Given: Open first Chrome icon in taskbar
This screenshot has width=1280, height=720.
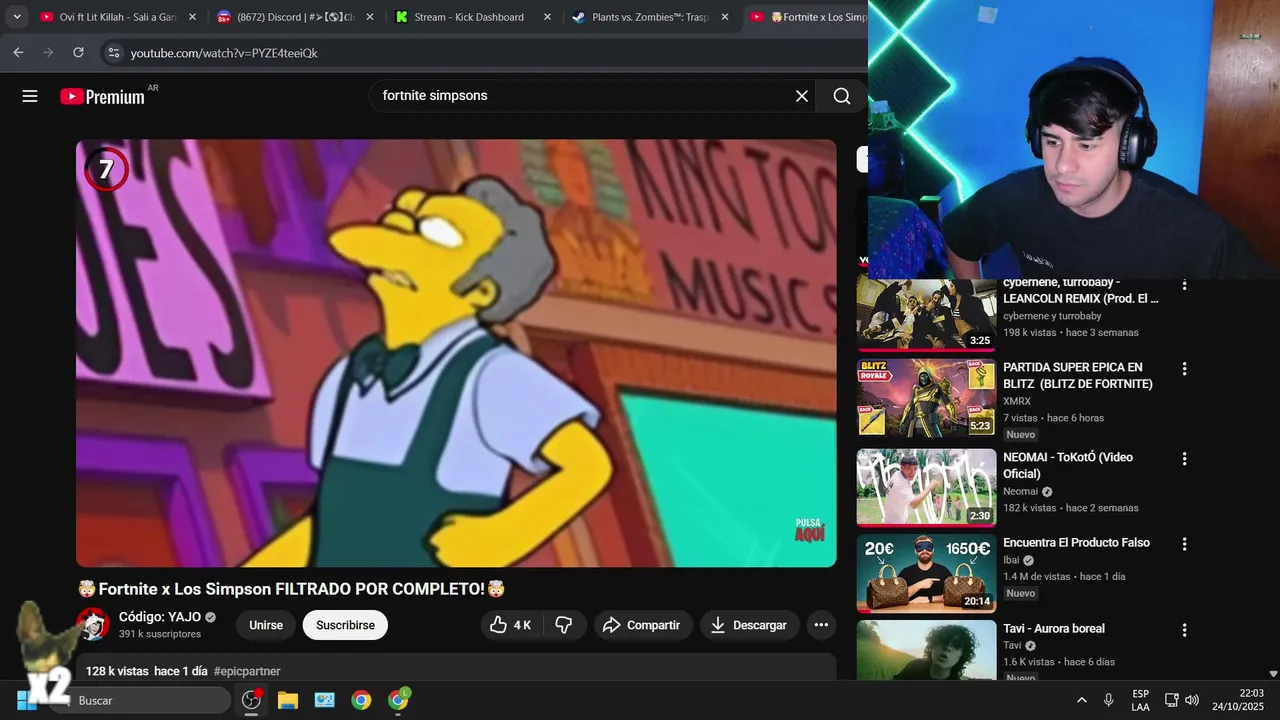Looking at the screenshot, I should (361, 700).
